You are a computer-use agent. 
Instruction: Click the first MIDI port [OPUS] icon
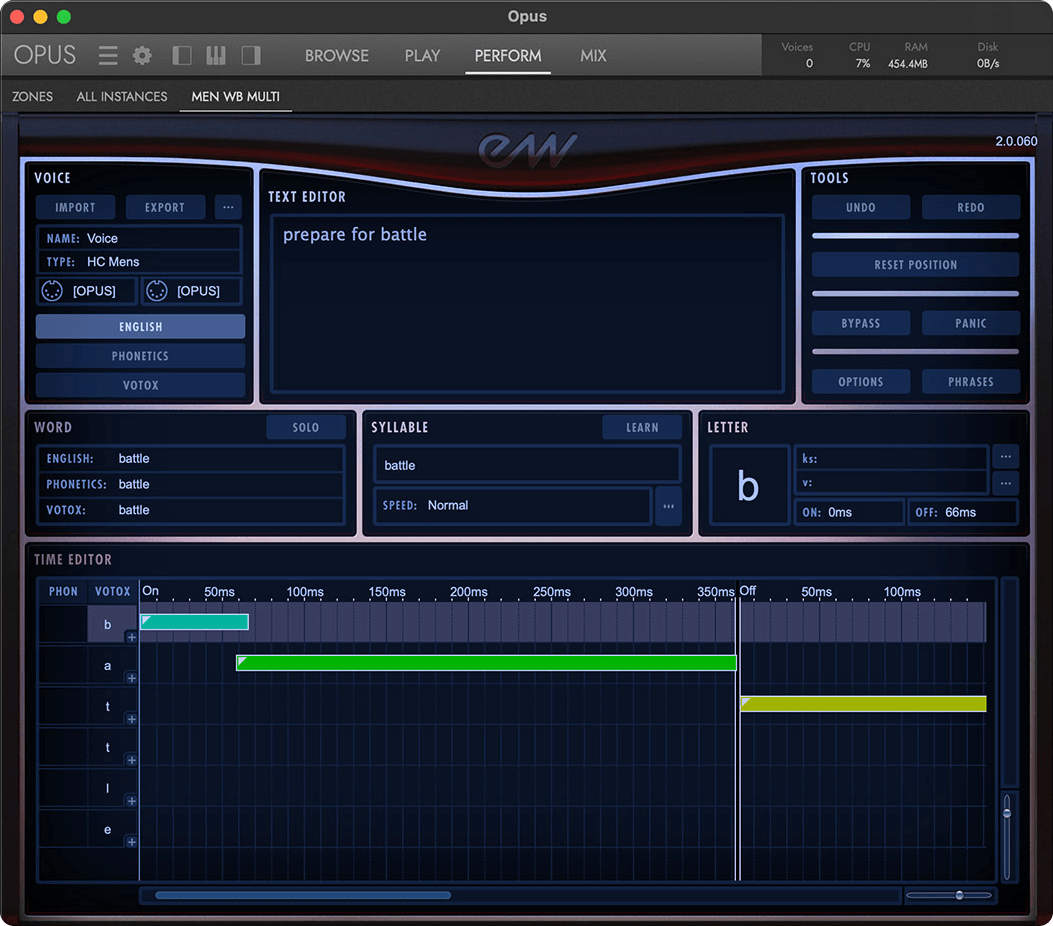52,291
